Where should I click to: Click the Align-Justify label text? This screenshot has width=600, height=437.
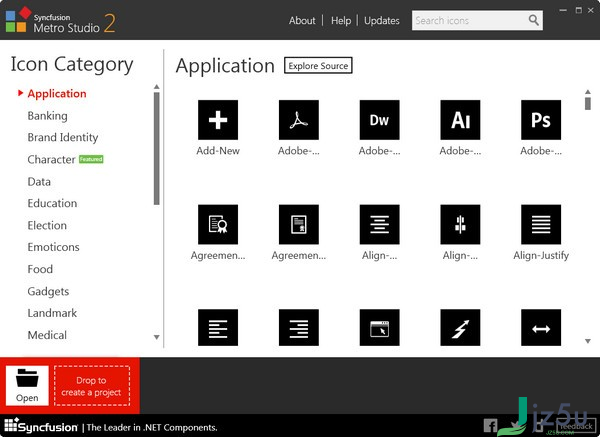tap(541, 255)
